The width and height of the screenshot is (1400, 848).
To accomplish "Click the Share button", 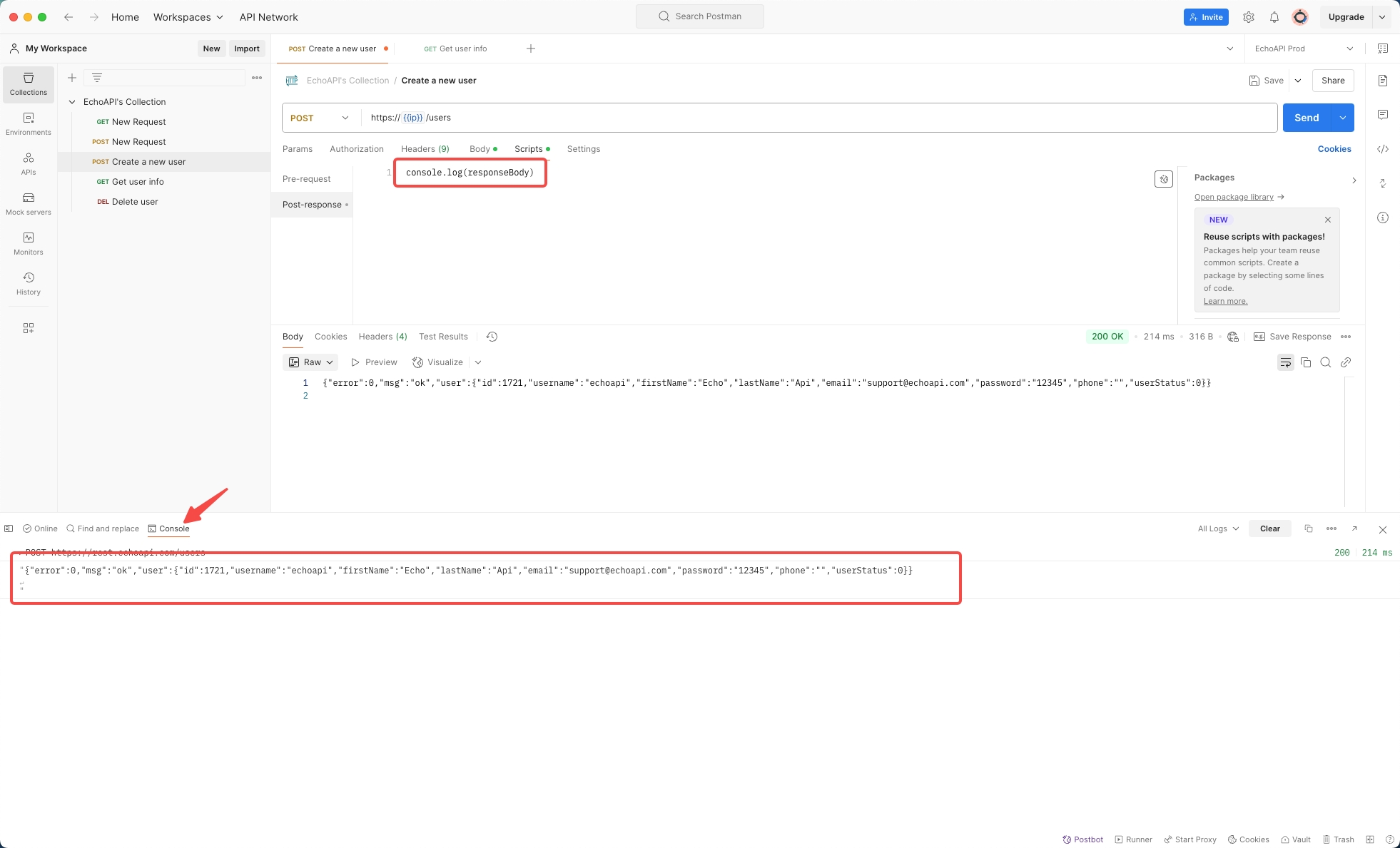I will tap(1333, 81).
